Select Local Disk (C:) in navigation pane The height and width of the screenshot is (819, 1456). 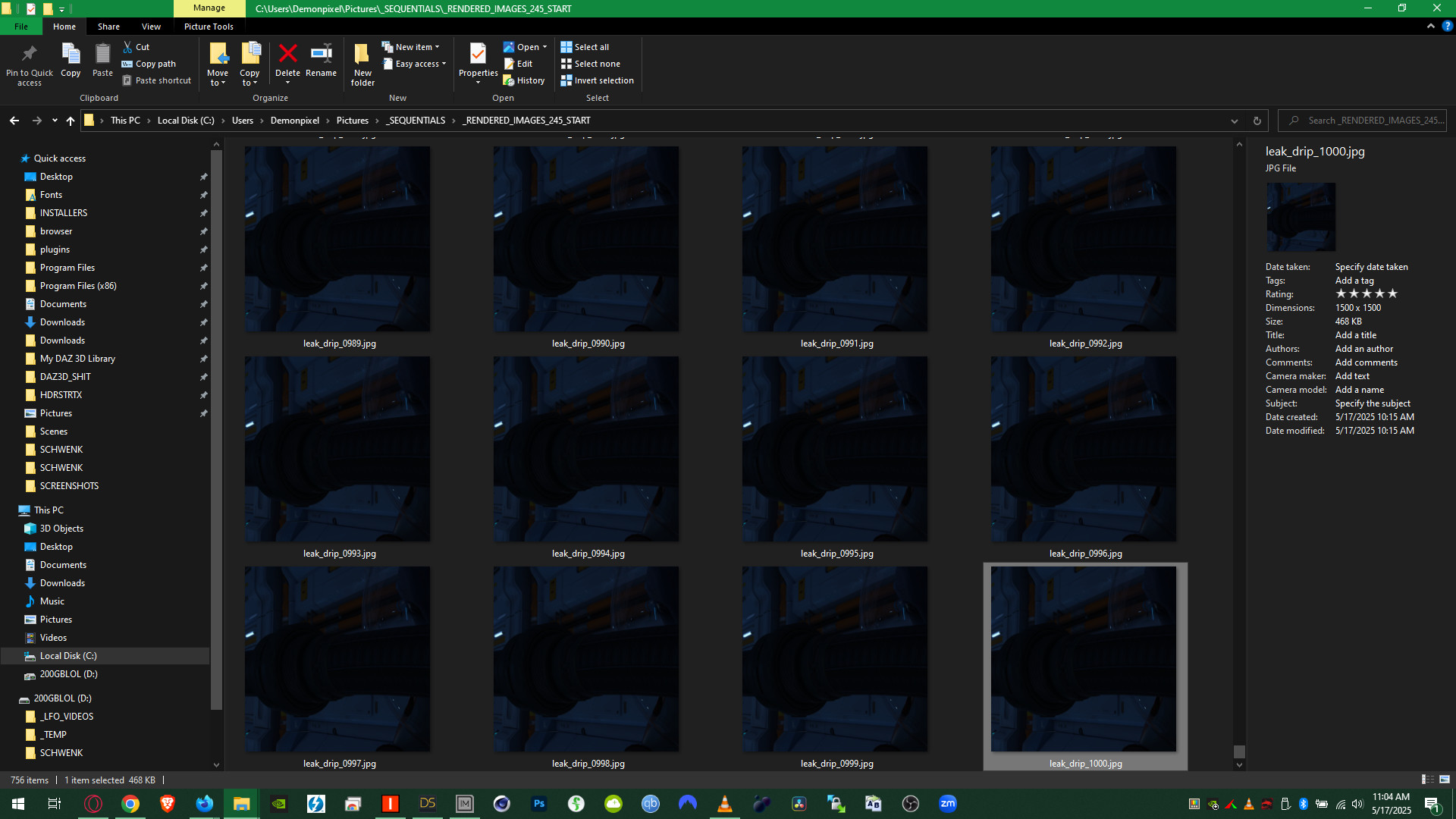68,656
